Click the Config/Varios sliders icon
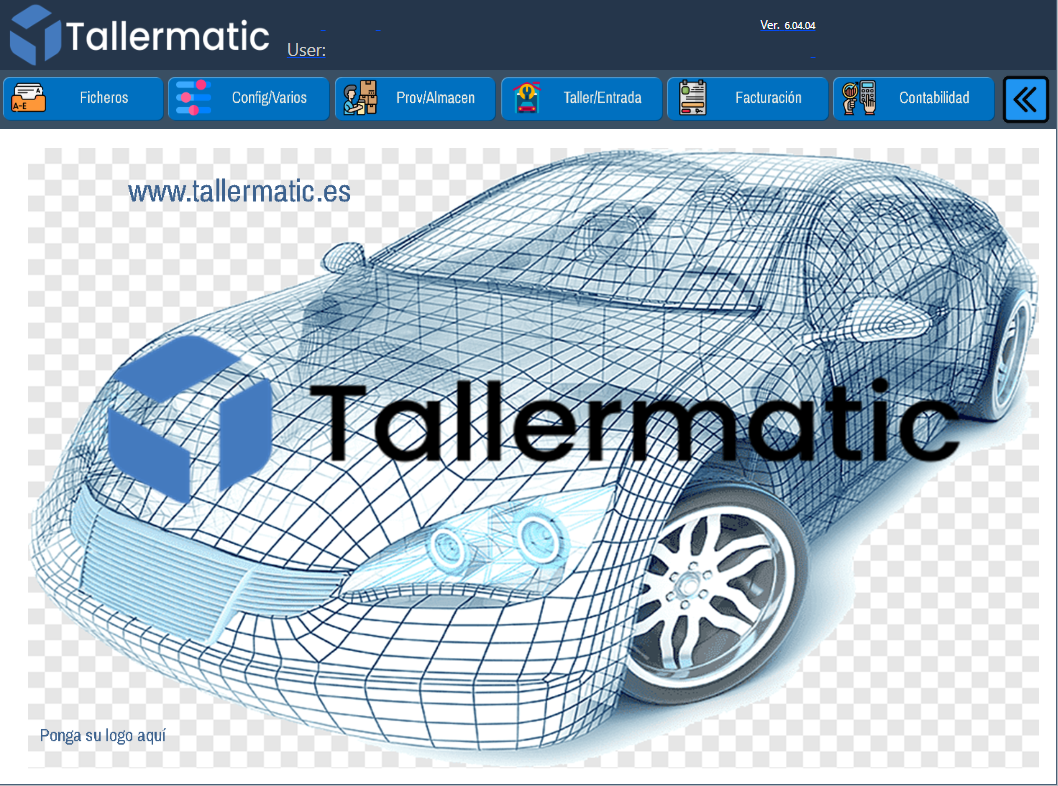The height and width of the screenshot is (786, 1058). [194, 98]
